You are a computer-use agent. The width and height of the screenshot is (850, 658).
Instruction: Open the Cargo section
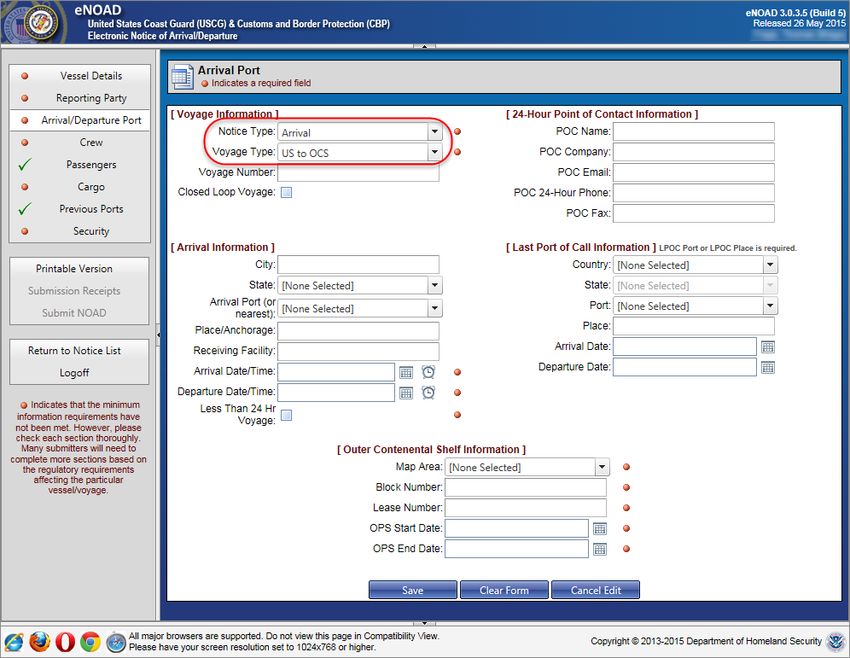[x=80, y=187]
